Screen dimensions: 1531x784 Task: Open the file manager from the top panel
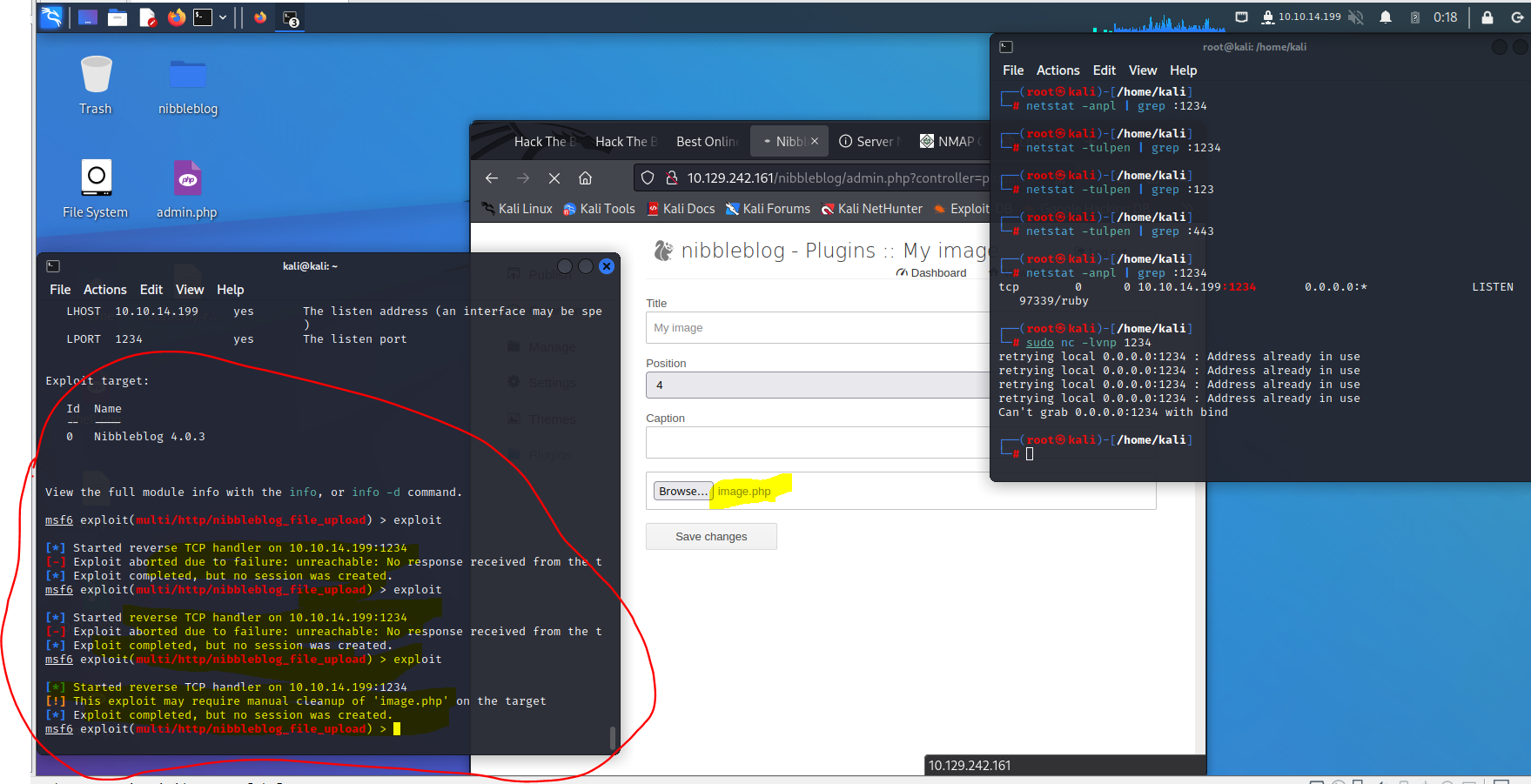pyautogui.click(x=118, y=17)
